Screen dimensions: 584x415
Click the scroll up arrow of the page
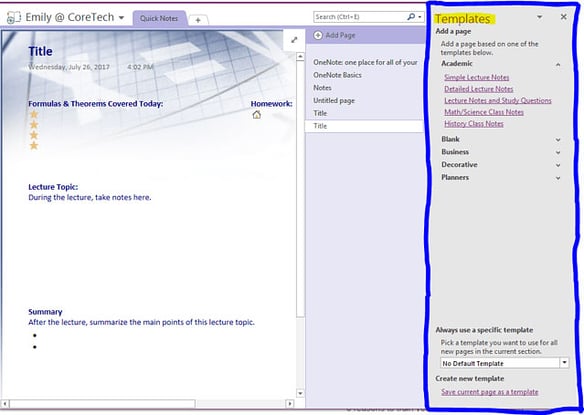(300, 57)
